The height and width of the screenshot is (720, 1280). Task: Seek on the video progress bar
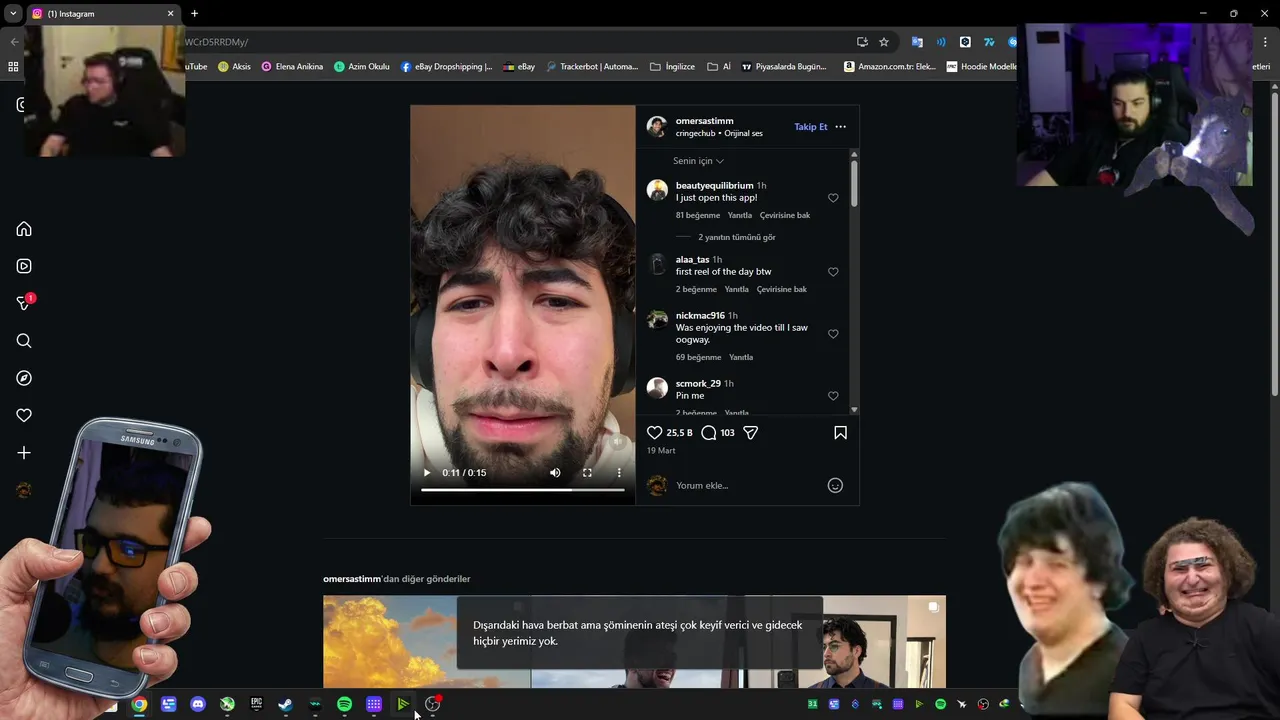pyautogui.click(x=522, y=490)
